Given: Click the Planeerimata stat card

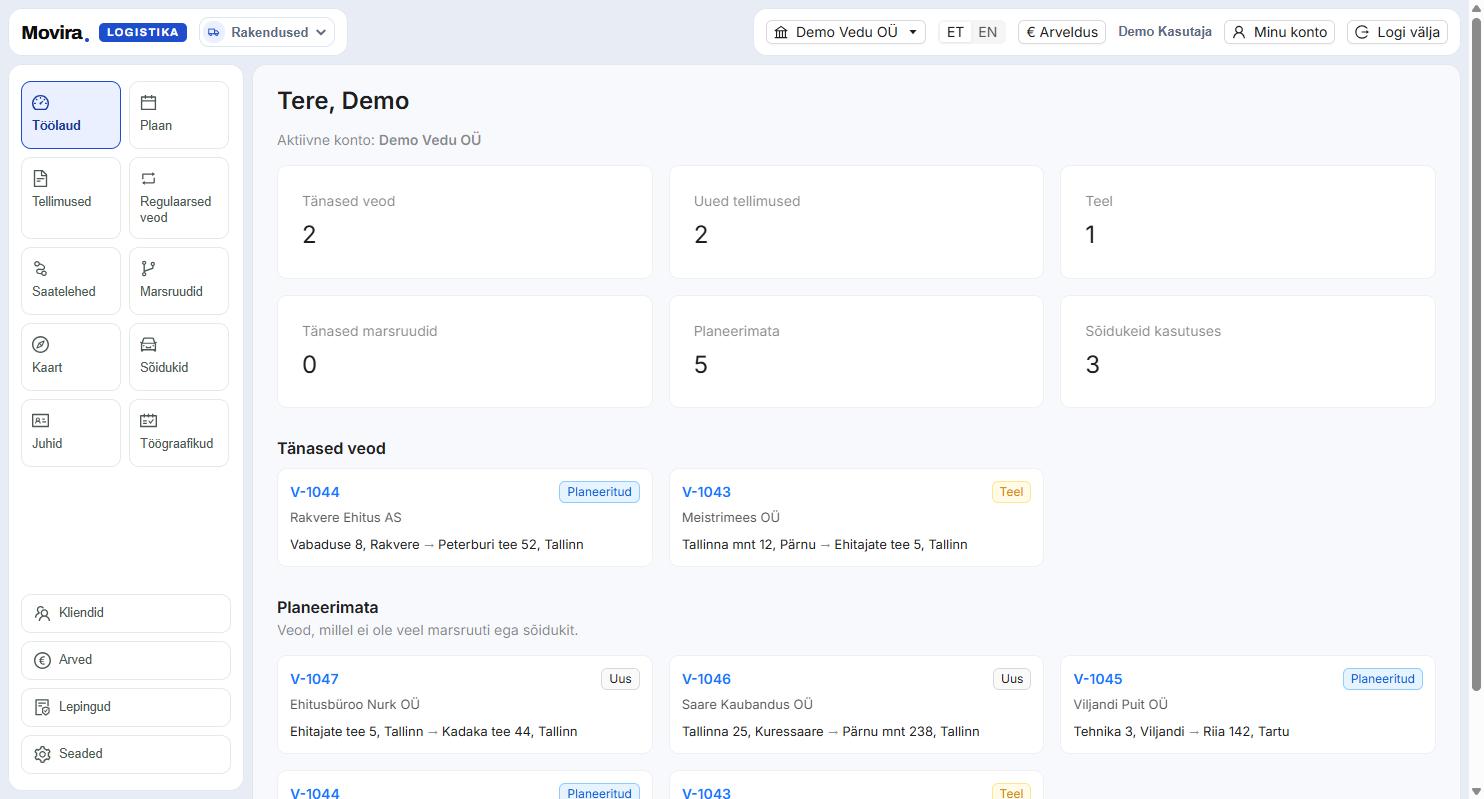Looking at the screenshot, I should pyautogui.click(x=856, y=351).
